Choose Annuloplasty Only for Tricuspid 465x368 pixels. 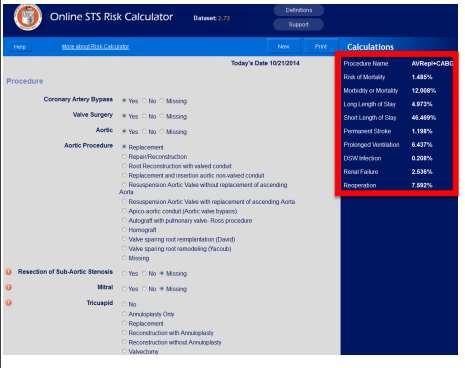(124, 313)
